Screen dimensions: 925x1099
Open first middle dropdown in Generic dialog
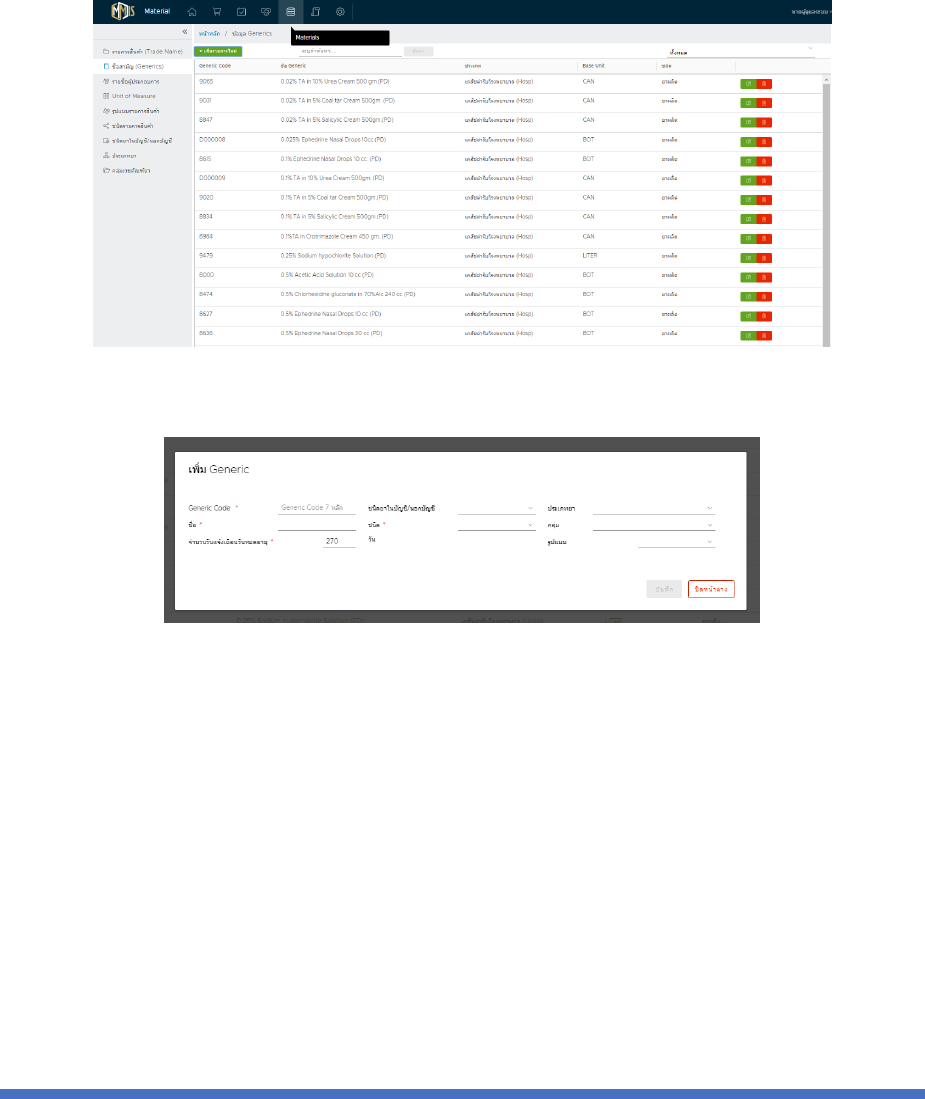pyautogui.click(x=497, y=507)
